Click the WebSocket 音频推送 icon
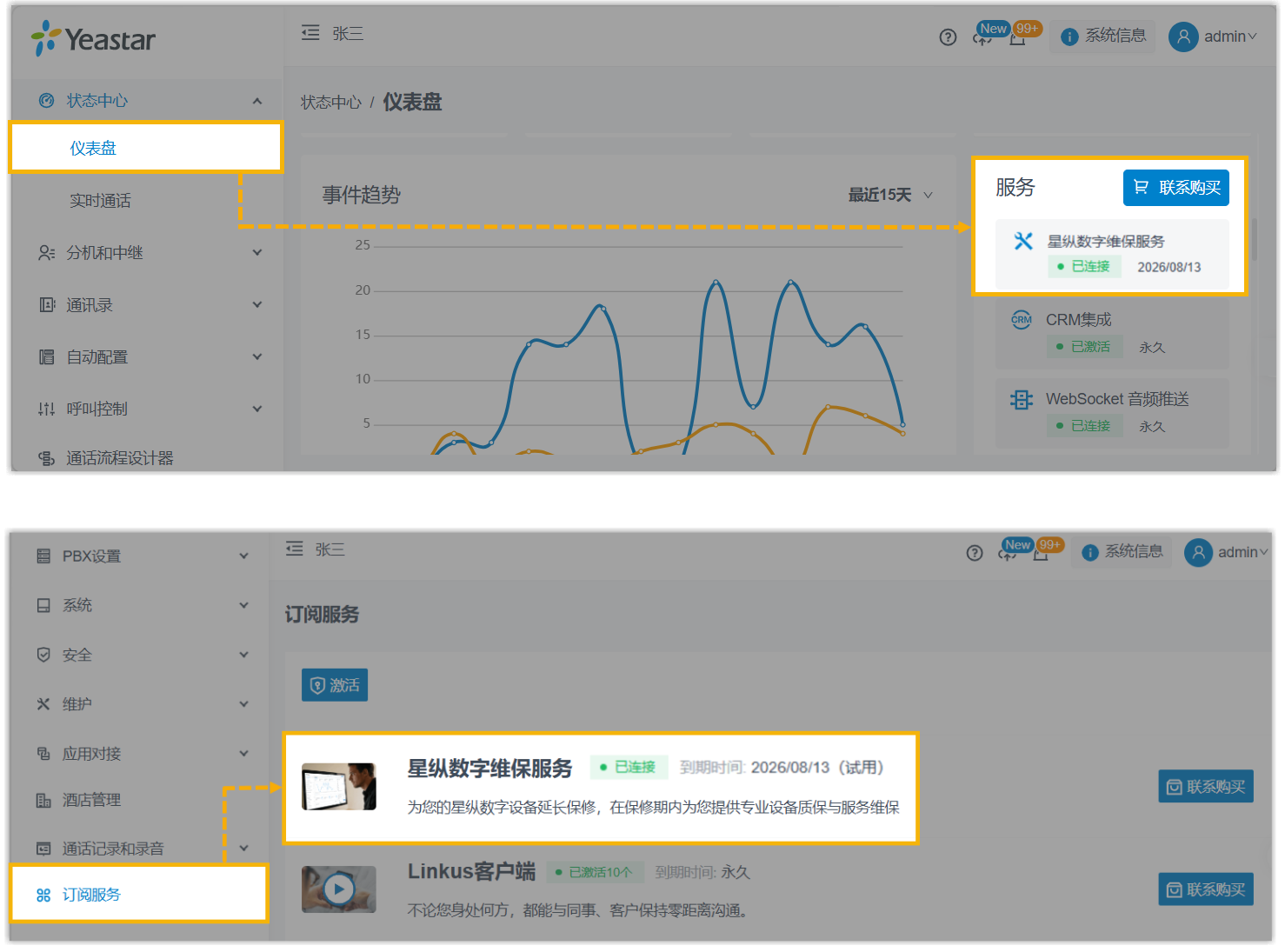 click(1022, 399)
